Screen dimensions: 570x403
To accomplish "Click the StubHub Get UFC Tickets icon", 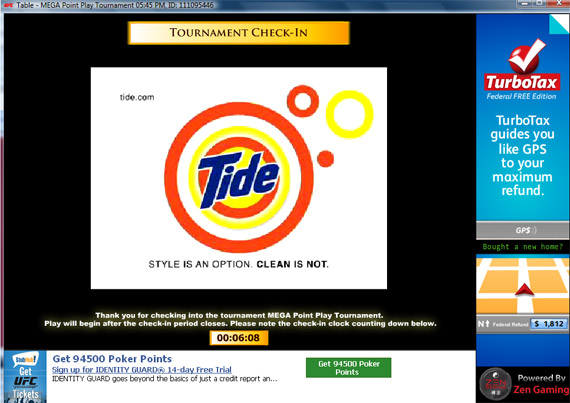I will pos(25,376).
